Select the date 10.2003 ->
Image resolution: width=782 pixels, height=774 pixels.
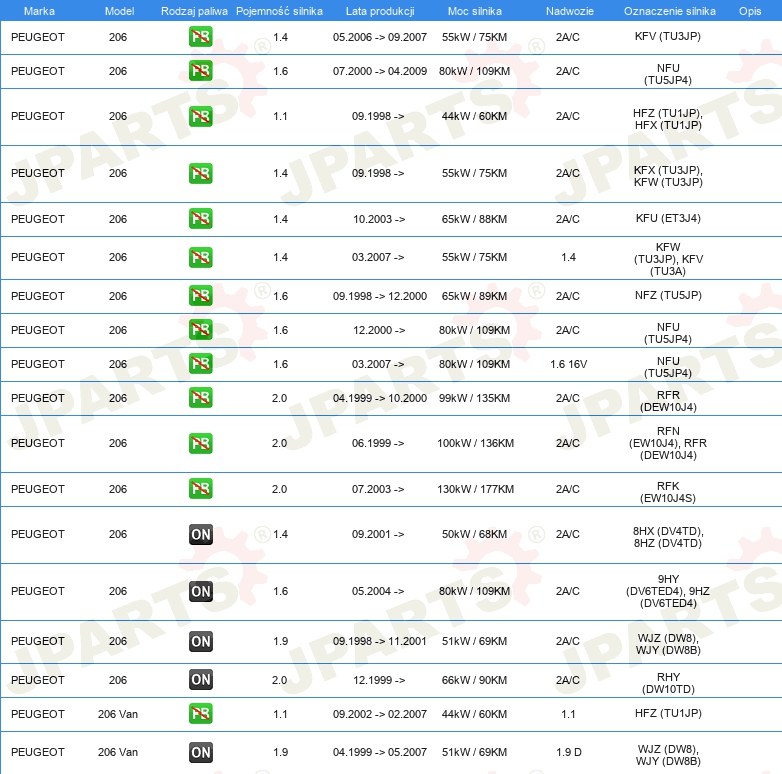tap(379, 219)
